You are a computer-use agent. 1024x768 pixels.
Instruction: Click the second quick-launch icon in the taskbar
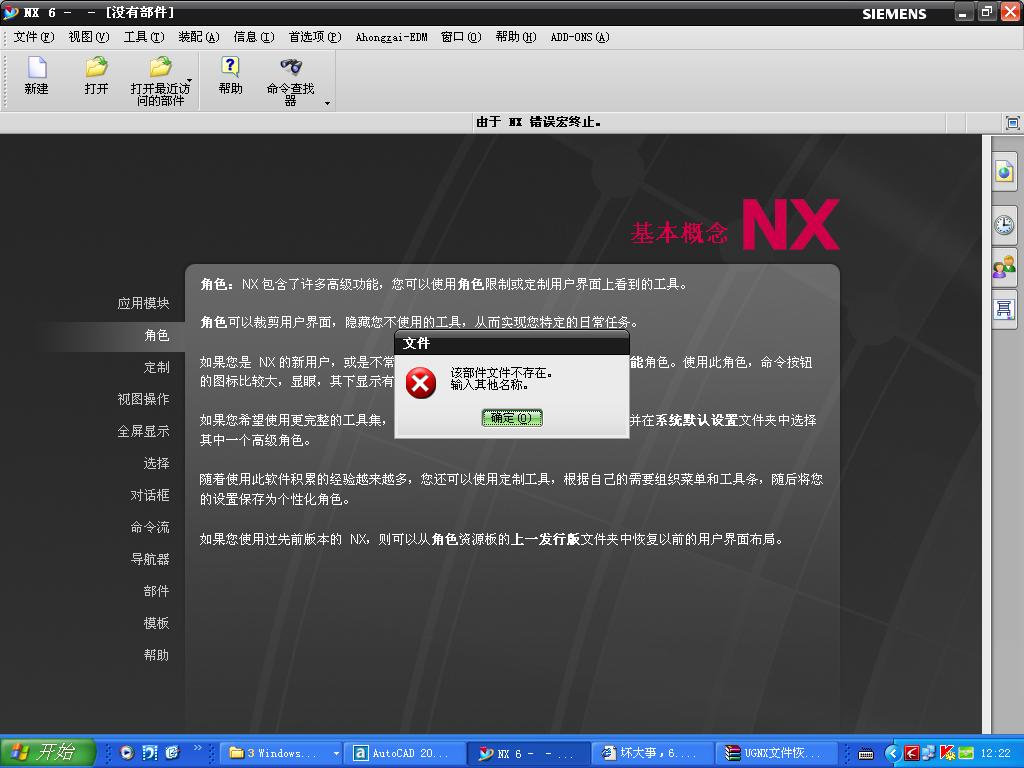coord(150,753)
